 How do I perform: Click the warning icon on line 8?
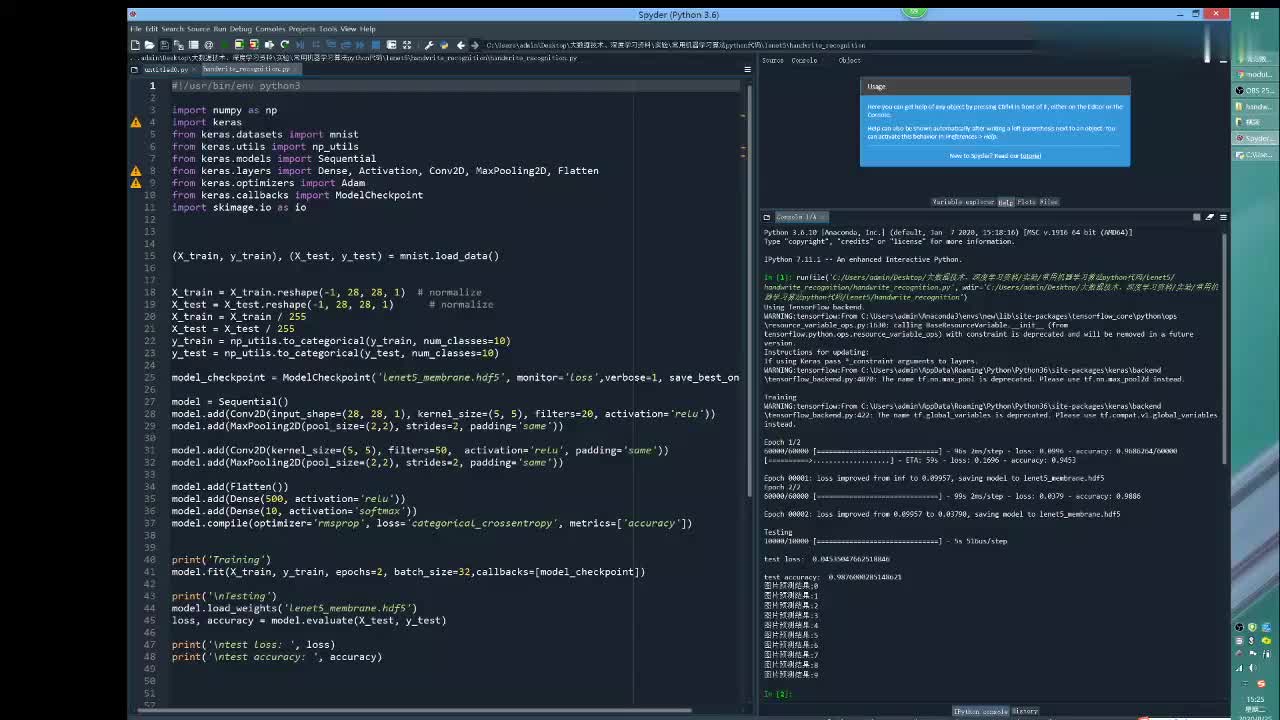pyautogui.click(x=136, y=171)
